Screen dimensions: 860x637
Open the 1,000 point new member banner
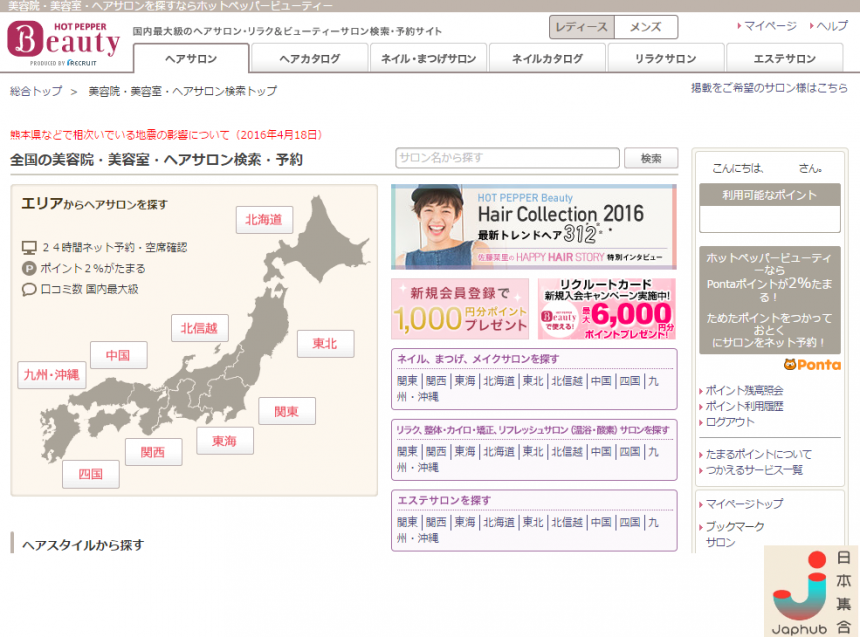pyautogui.click(x=460, y=309)
